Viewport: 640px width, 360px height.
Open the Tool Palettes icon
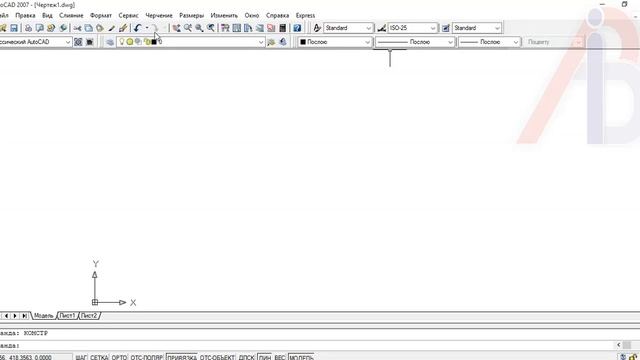pyautogui.click(x=248, y=28)
